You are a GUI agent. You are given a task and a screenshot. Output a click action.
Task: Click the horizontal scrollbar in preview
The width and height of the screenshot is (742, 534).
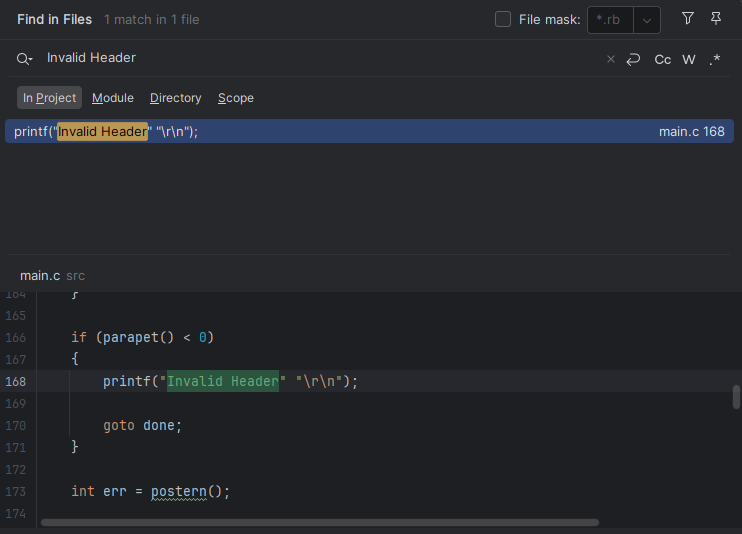pos(320,522)
